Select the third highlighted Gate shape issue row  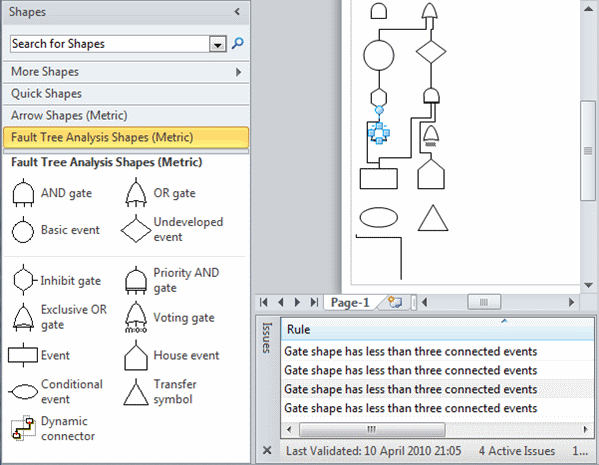[x=437, y=389]
